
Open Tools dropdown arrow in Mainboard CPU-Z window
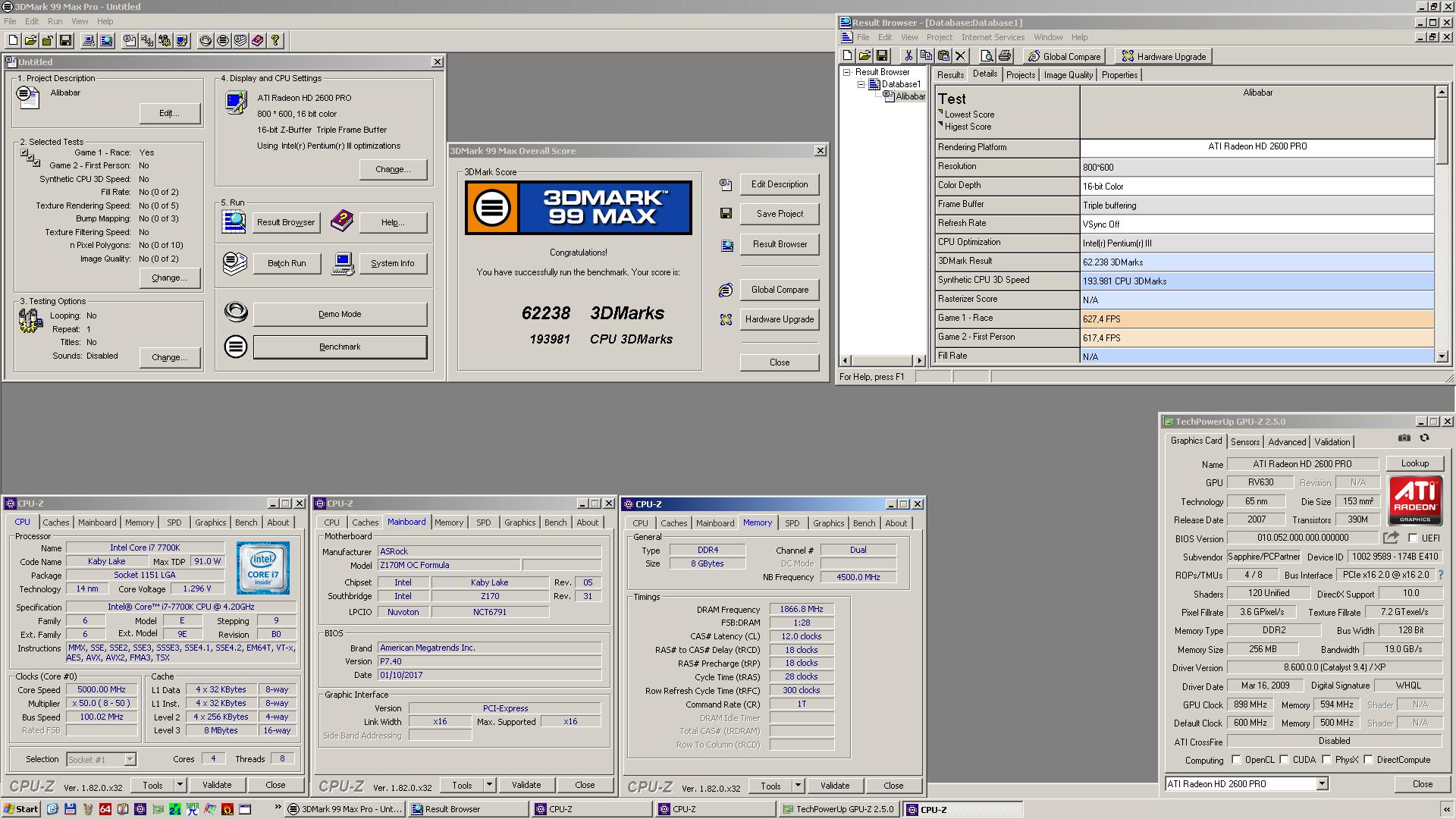[x=489, y=785]
